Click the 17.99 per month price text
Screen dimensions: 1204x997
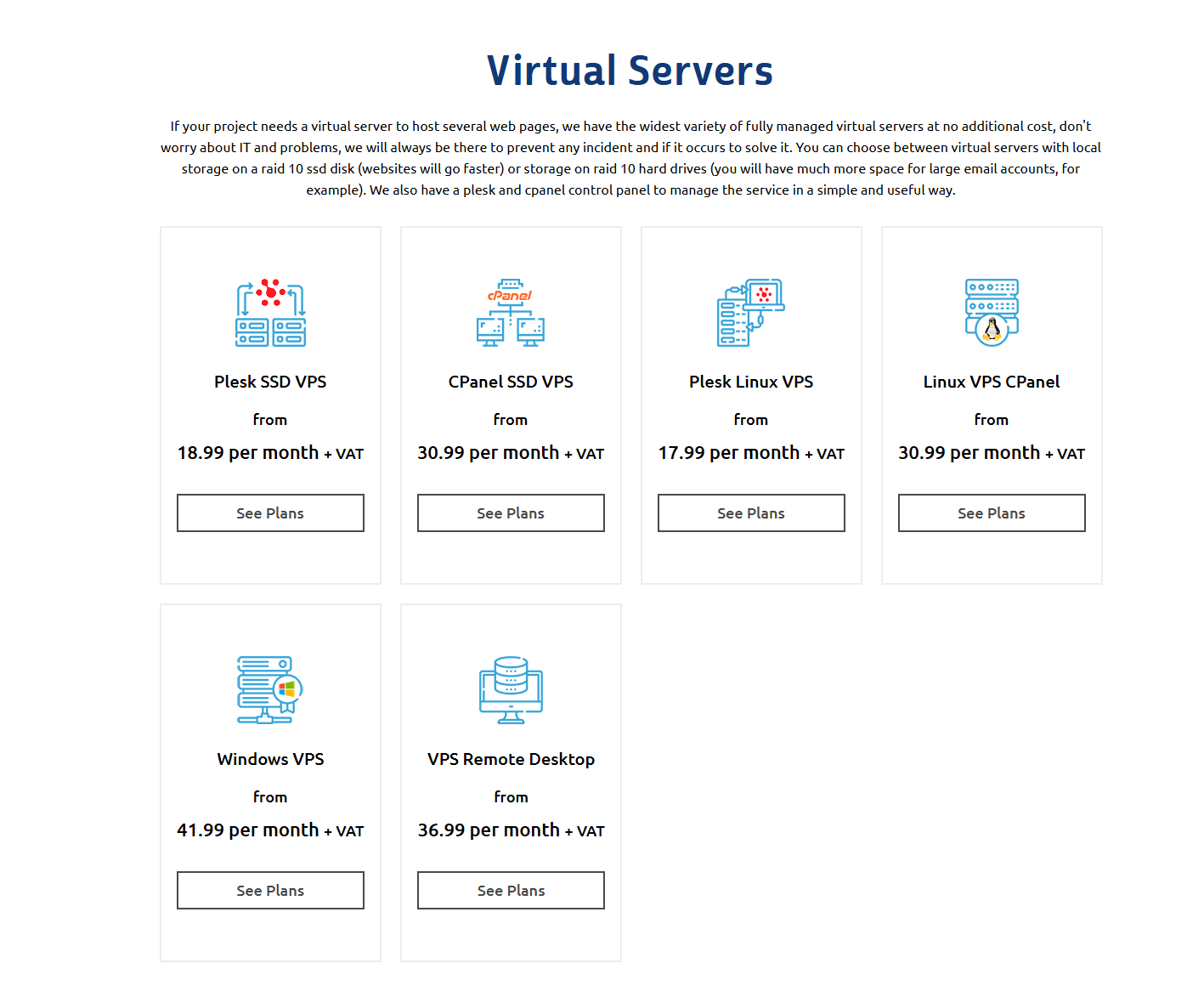(750, 452)
